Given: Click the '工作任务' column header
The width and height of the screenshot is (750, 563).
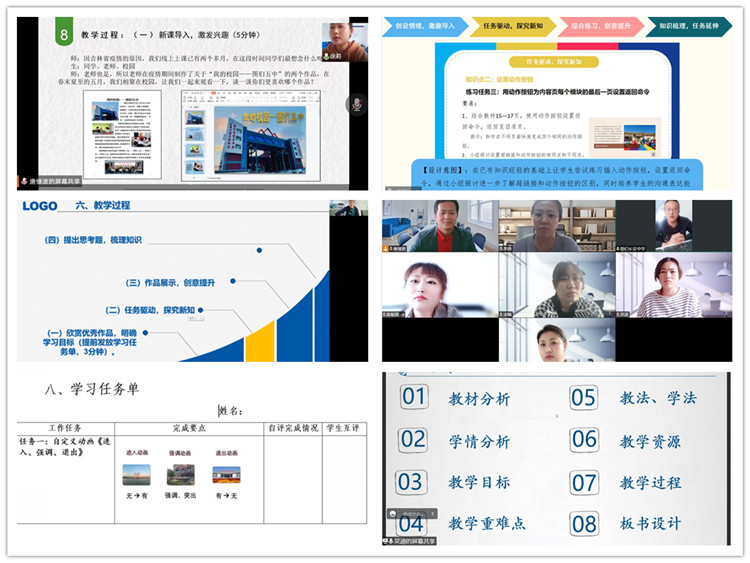Looking at the screenshot, I should click(x=65, y=428).
